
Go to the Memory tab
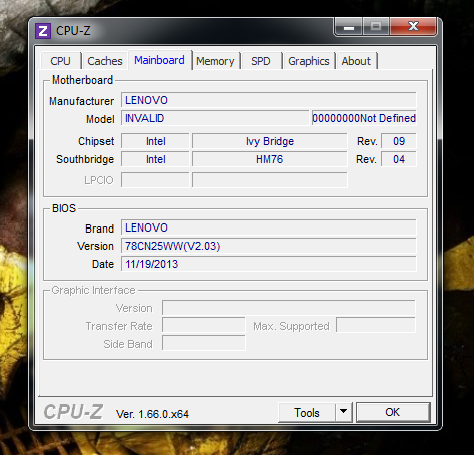pos(215,61)
